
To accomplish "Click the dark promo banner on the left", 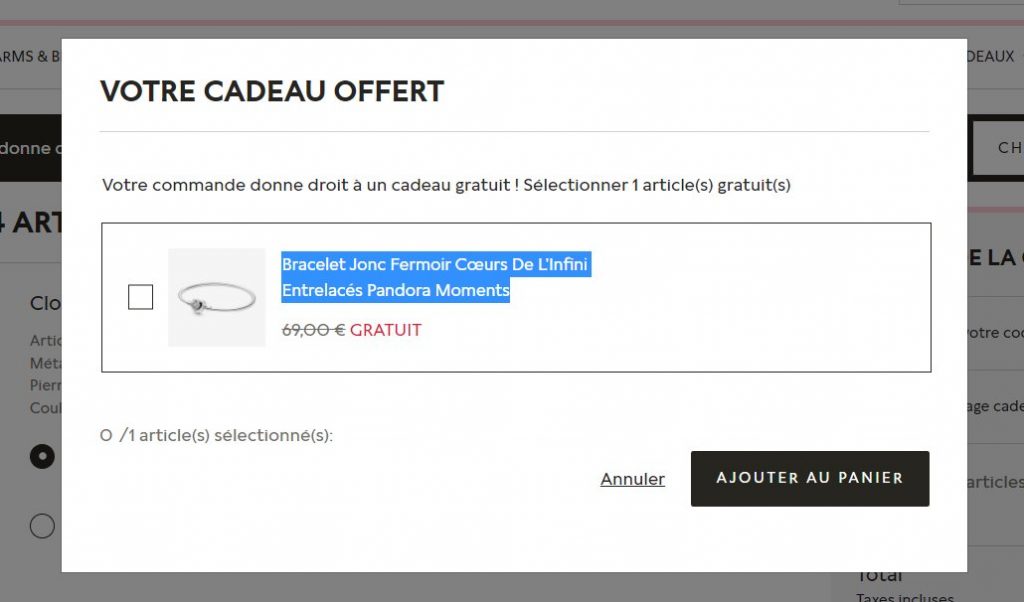I will click(x=30, y=149).
